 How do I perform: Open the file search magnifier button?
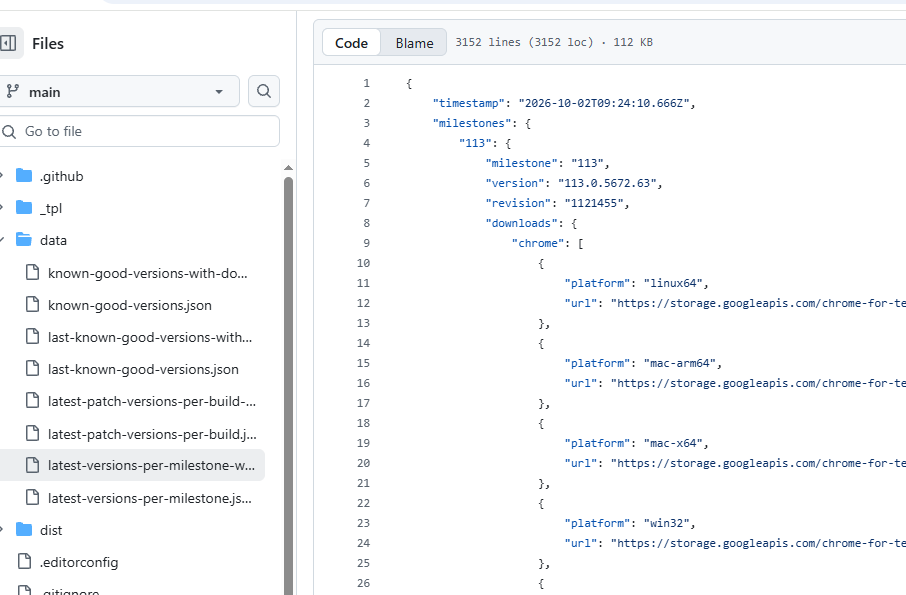pyautogui.click(x=264, y=91)
